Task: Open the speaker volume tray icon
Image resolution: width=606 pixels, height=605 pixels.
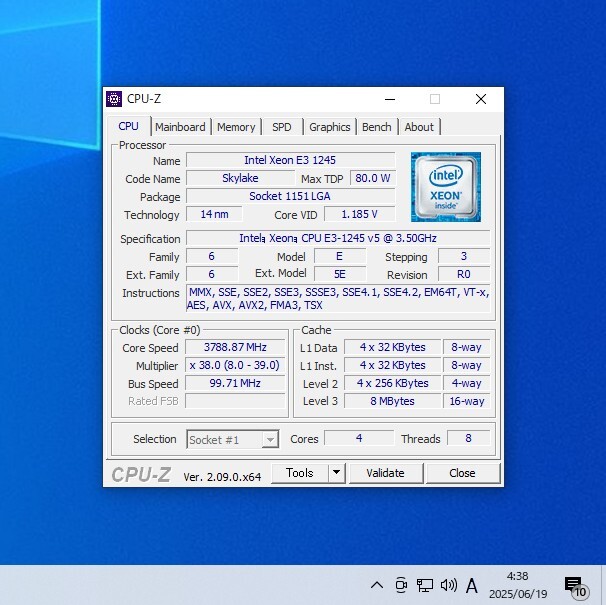Action: [x=448, y=585]
